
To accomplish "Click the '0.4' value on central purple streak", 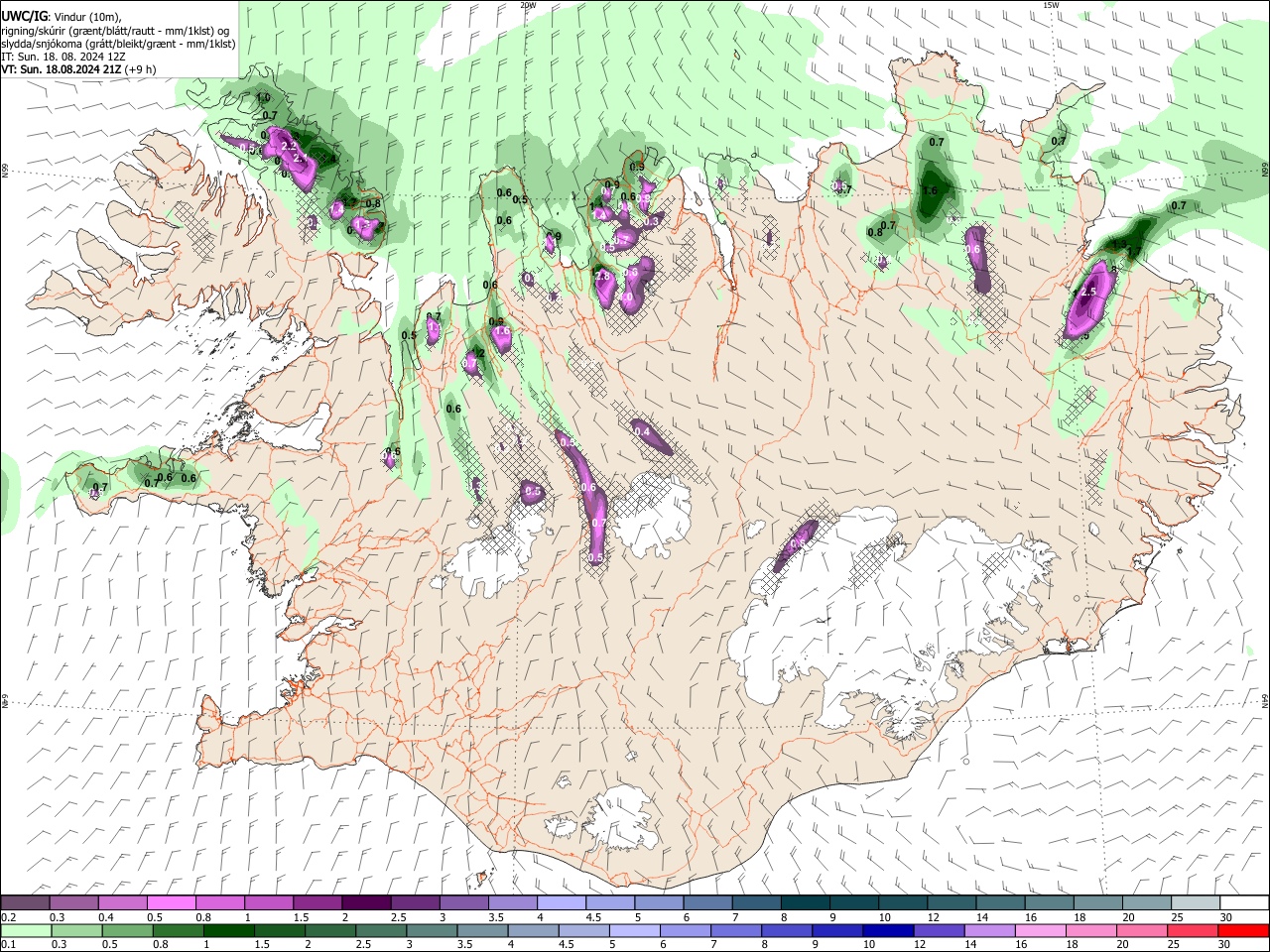I will (x=642, y=431).
